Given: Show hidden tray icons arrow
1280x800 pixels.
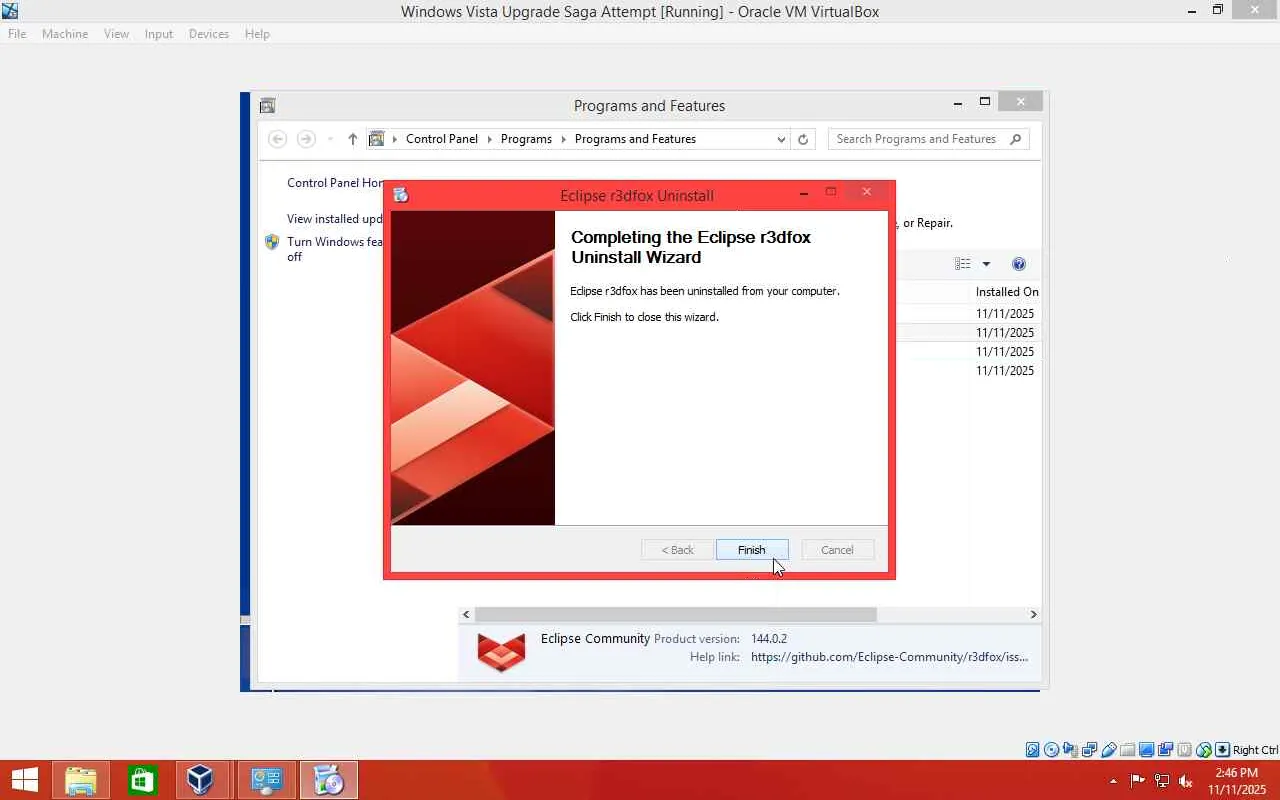Looking at the screenshot, I should click(1113, 781).
